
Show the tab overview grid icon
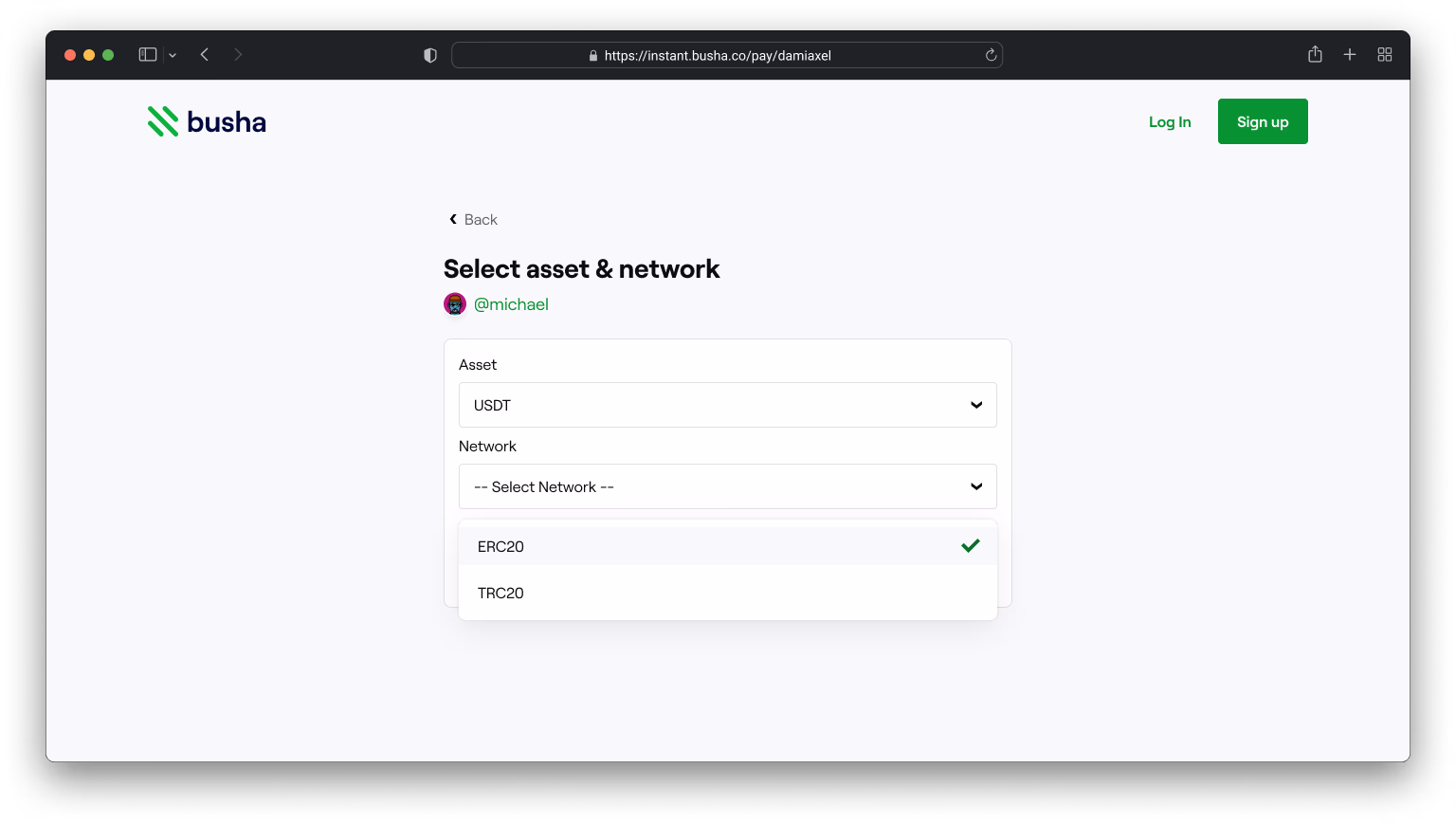[1385, 55]
